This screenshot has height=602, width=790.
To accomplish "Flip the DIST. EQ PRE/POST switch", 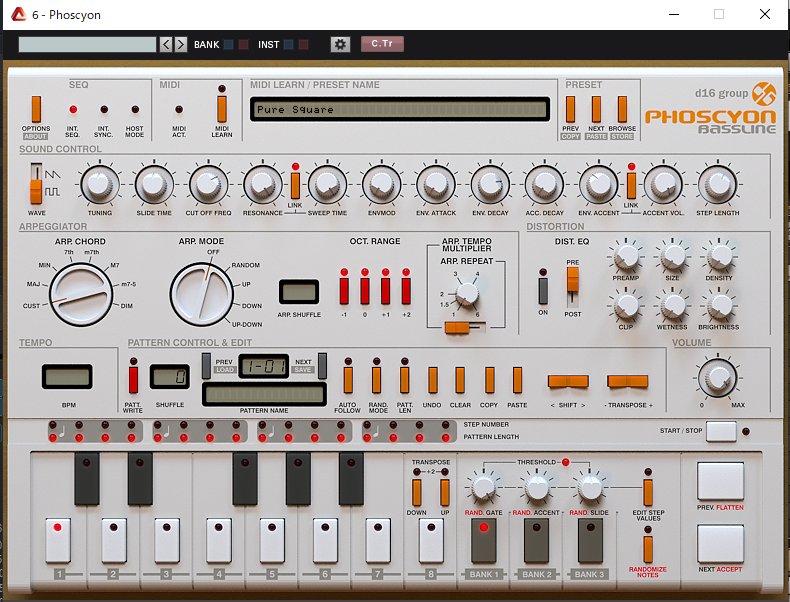I will coord(573,287).
